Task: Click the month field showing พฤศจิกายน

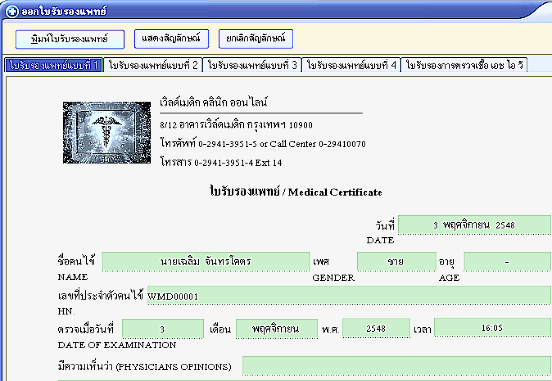Action: click(x=277, y=329)
